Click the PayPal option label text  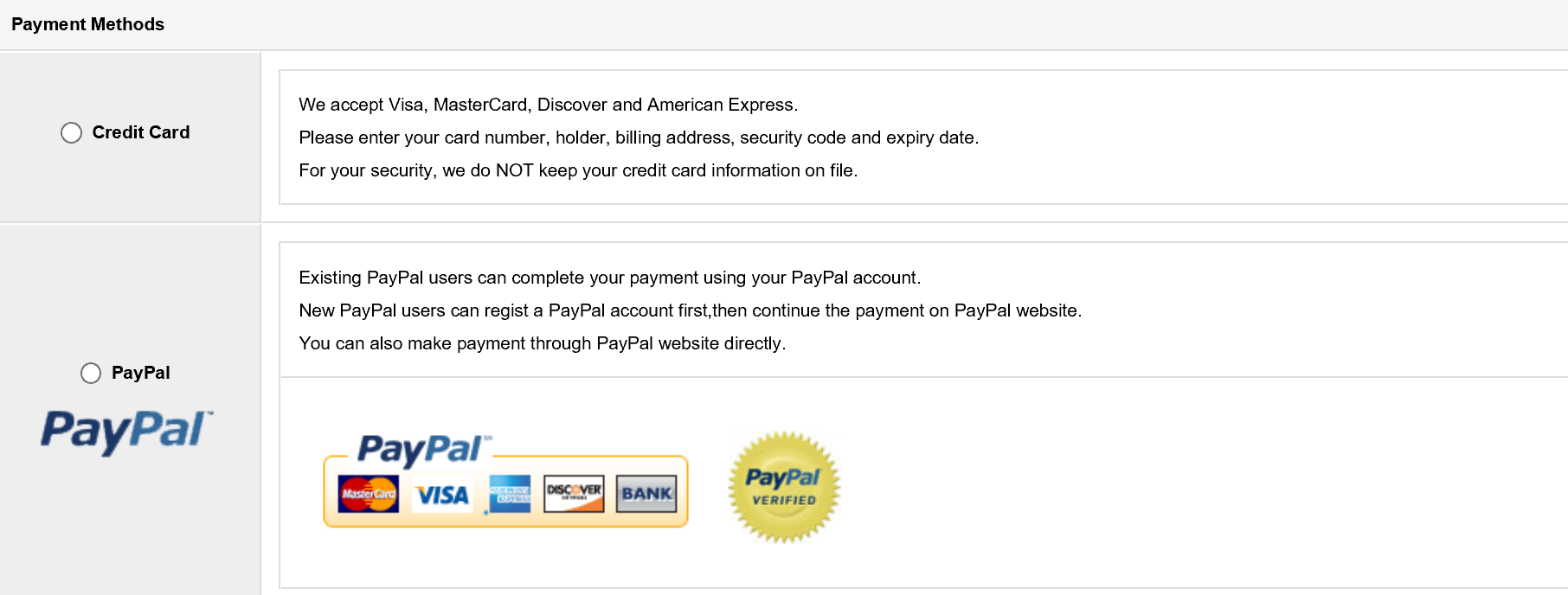[x=141, y=373]
